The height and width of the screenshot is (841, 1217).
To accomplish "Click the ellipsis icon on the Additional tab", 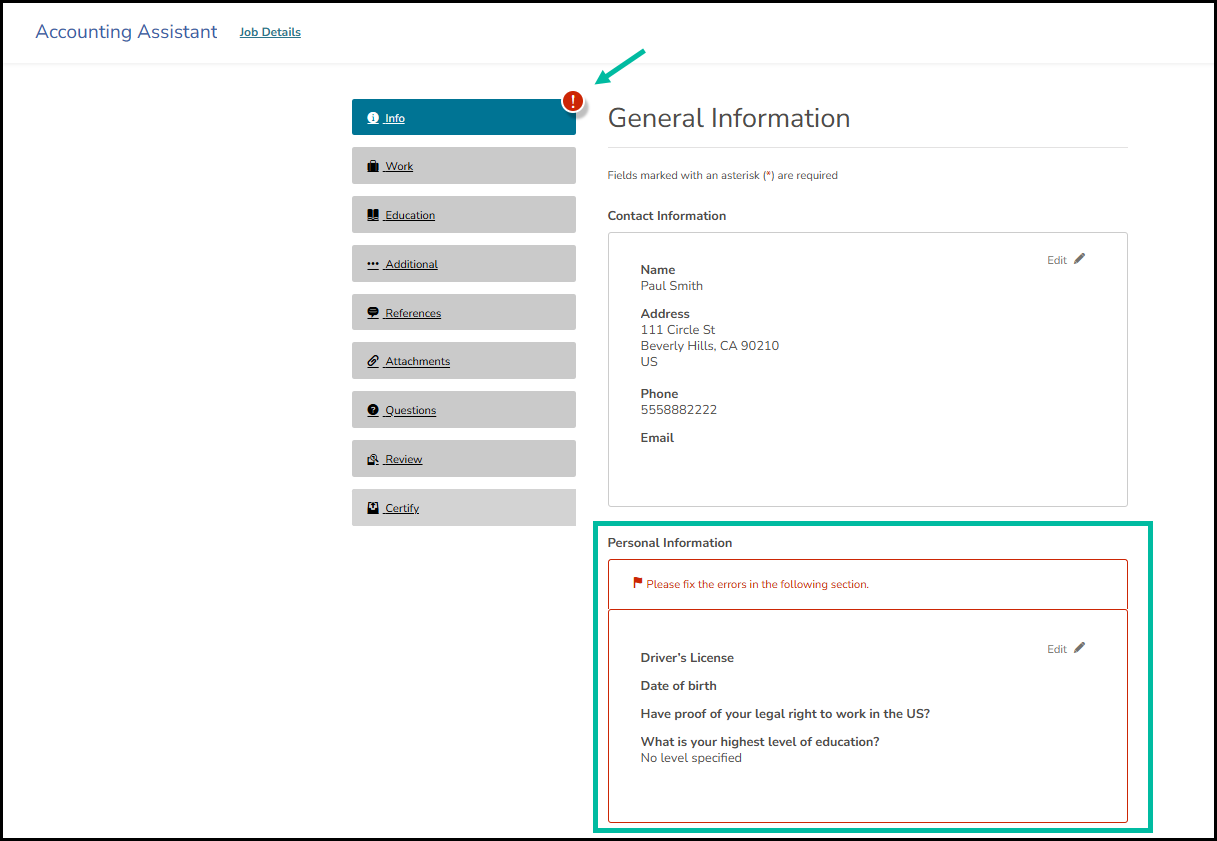I will [x=373, y=263].
